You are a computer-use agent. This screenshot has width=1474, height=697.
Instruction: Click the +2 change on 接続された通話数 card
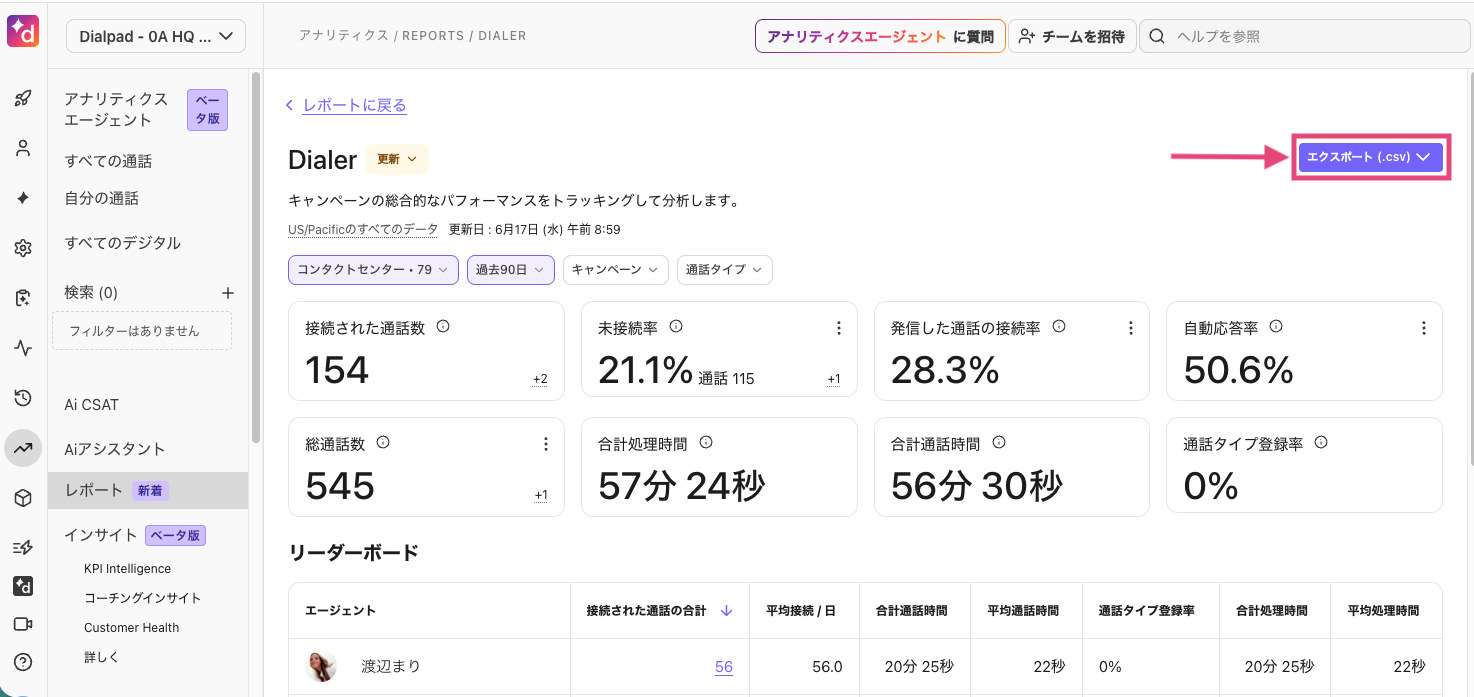point(540,380)
